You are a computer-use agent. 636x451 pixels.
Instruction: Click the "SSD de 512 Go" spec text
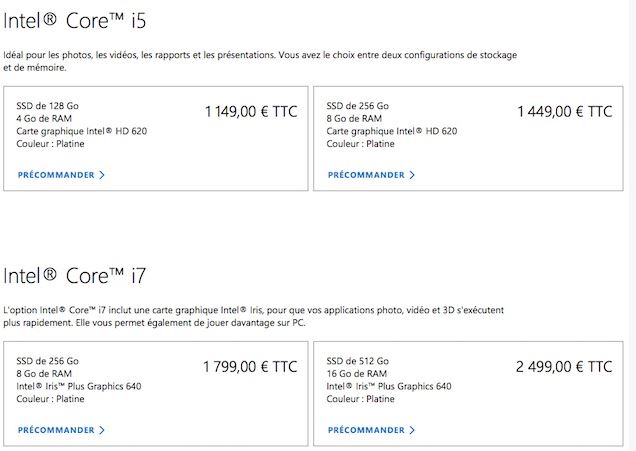pos(358,360)
